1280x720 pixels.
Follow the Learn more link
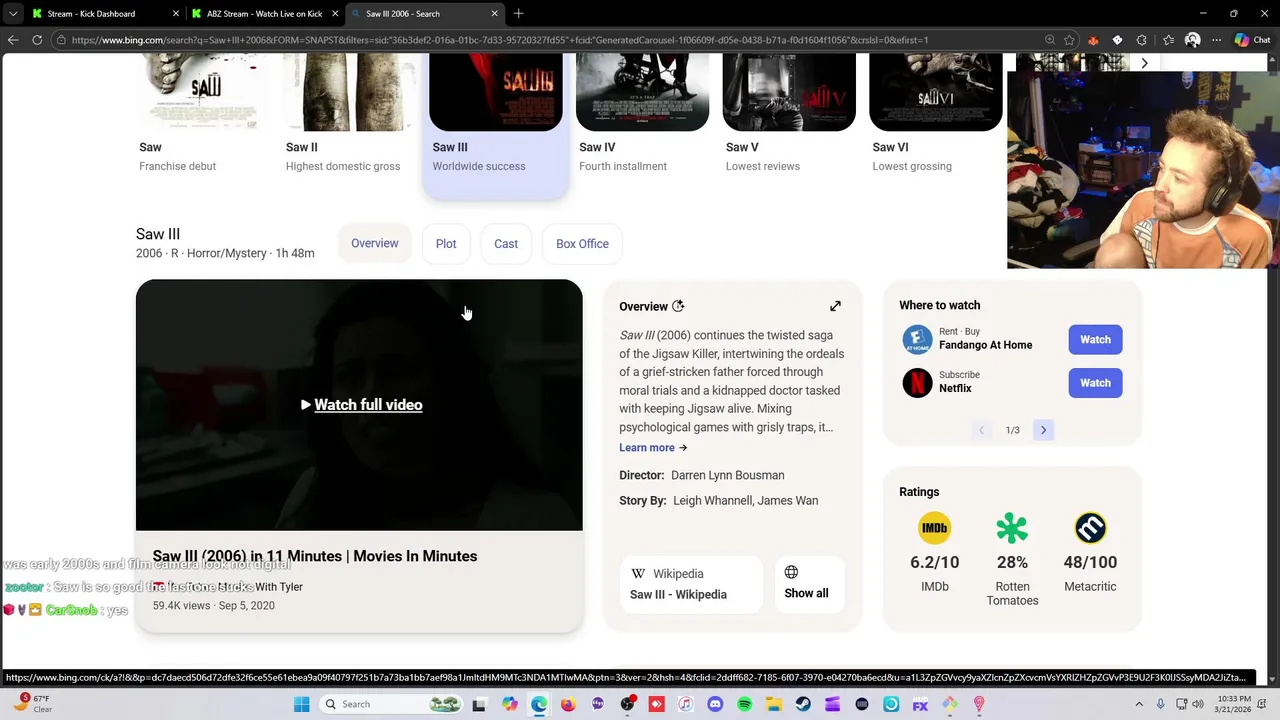tap(653, 447)
